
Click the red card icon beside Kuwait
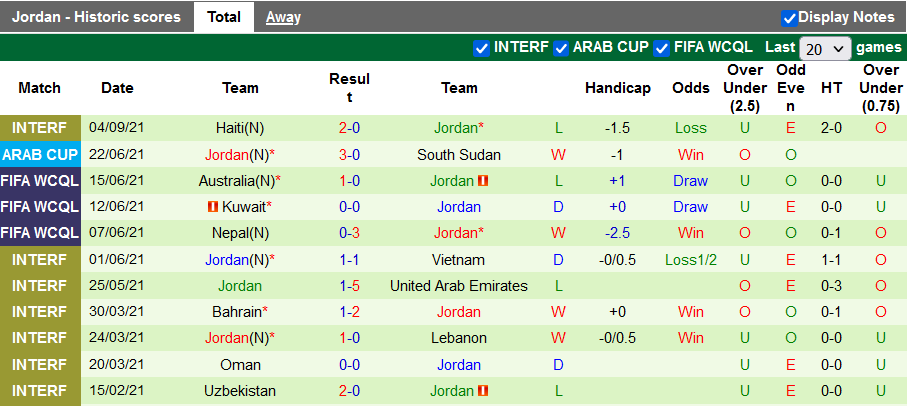[x=212, y=207]
